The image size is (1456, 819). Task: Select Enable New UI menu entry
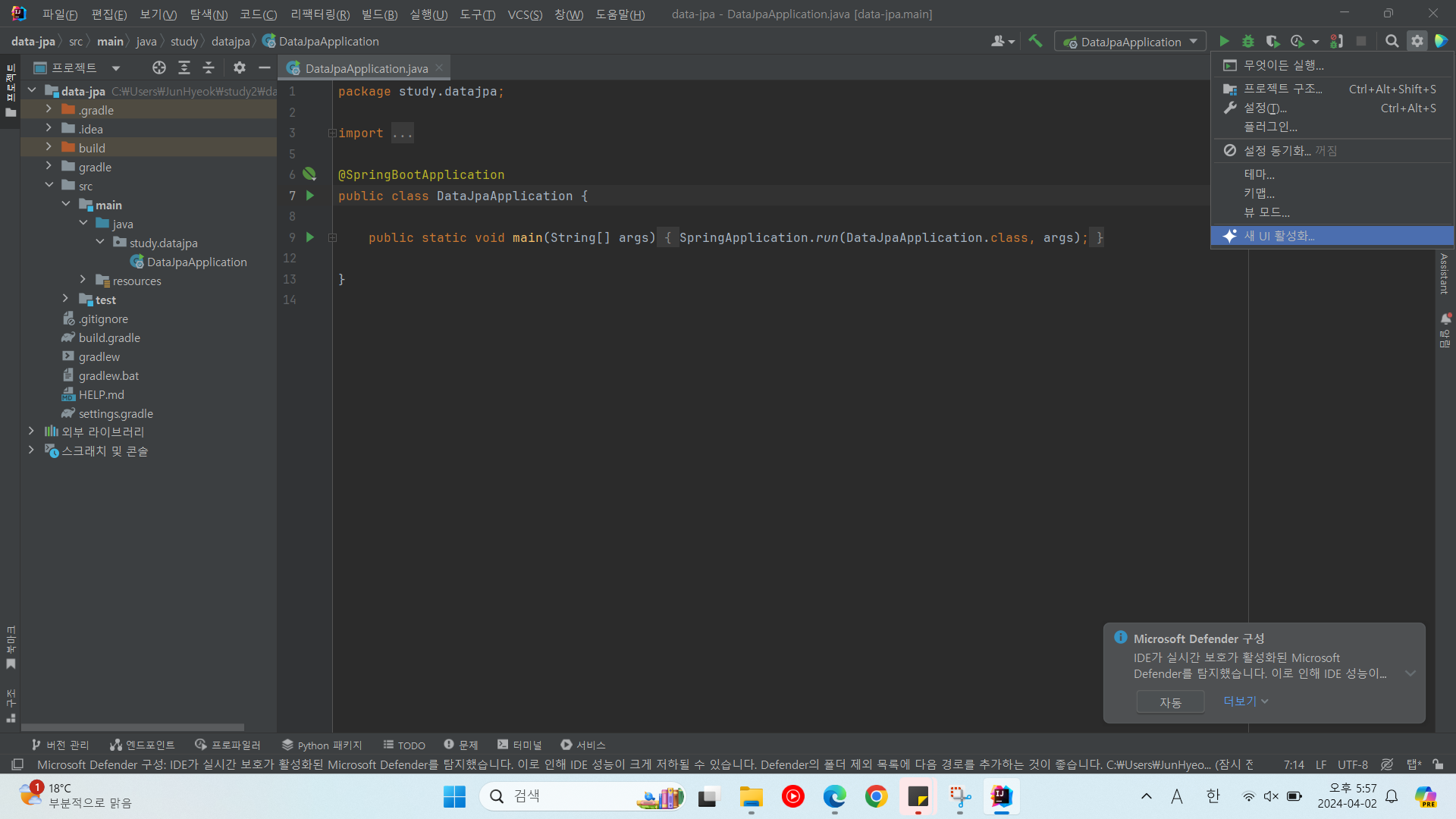coord(1279,236)
